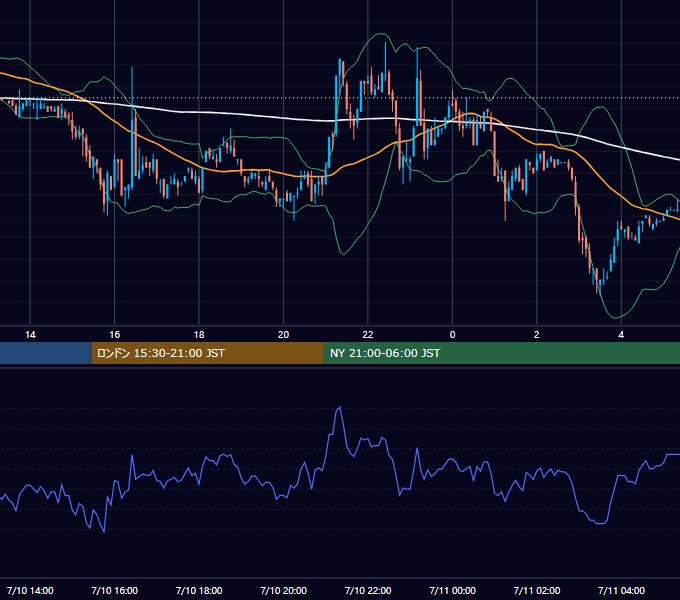680x600 pixels.
Task: Click the 7/10 16:00 time label
Action: (x=114, y=590)
